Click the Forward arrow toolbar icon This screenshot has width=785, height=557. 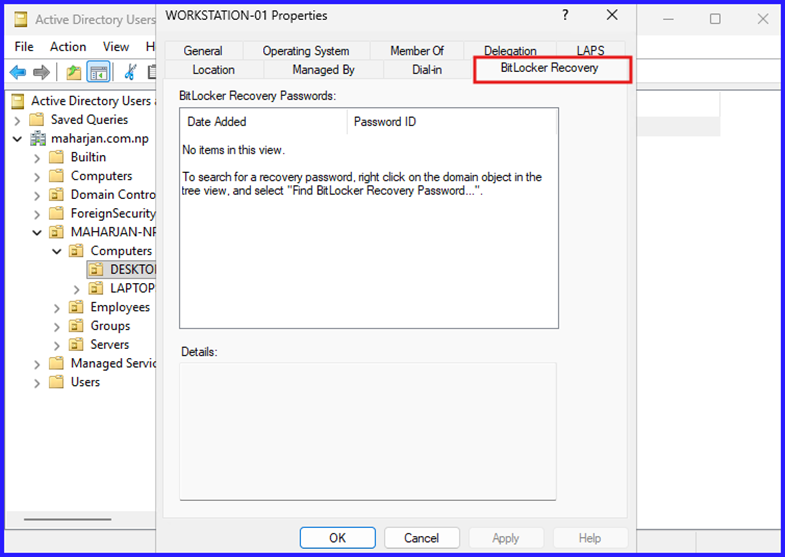click(41, 72)
